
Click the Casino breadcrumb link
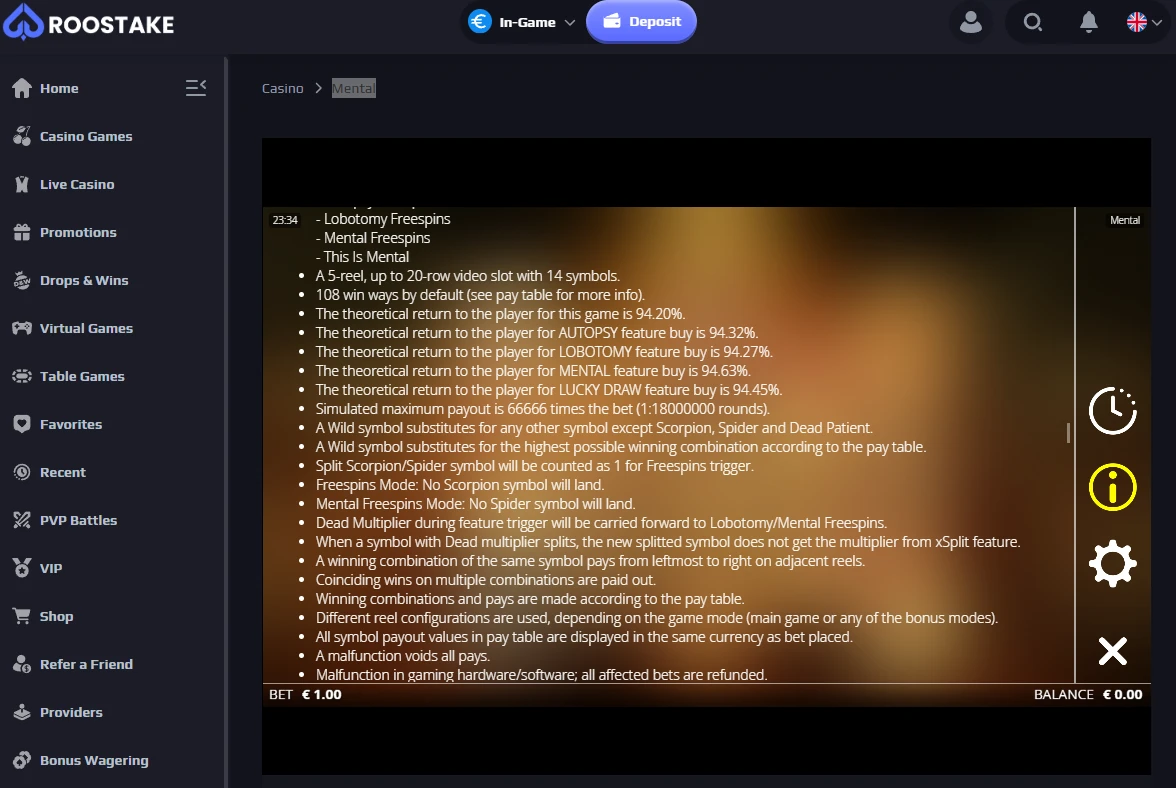pyautogui.click(x=283, y=88)
